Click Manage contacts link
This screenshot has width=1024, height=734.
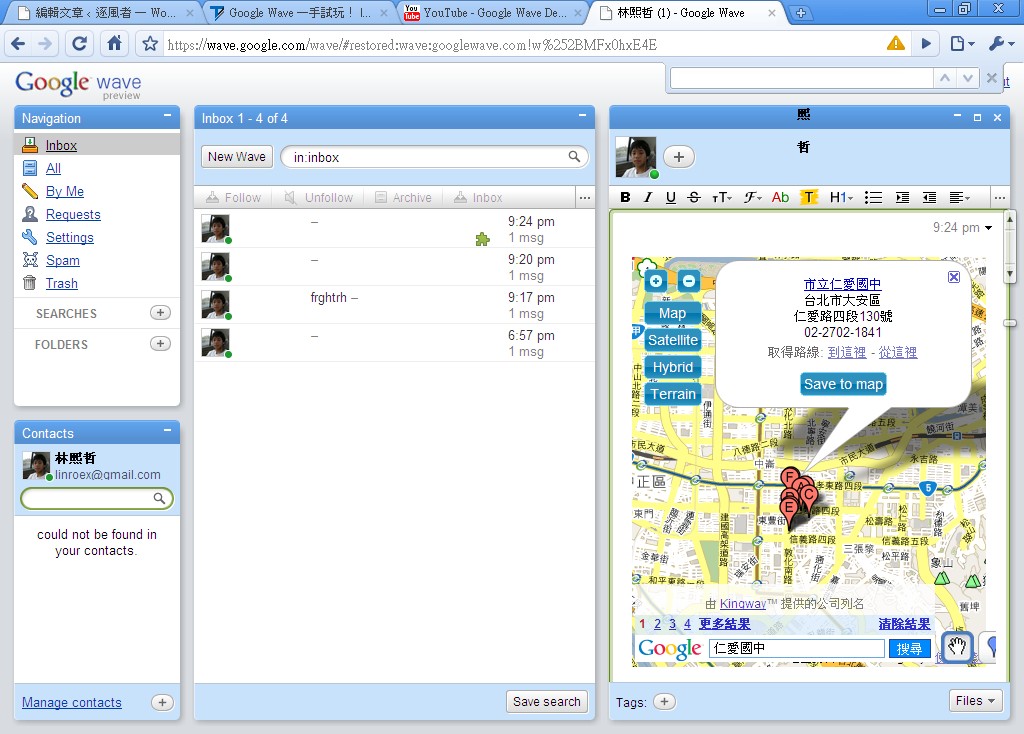coord(72,702)
